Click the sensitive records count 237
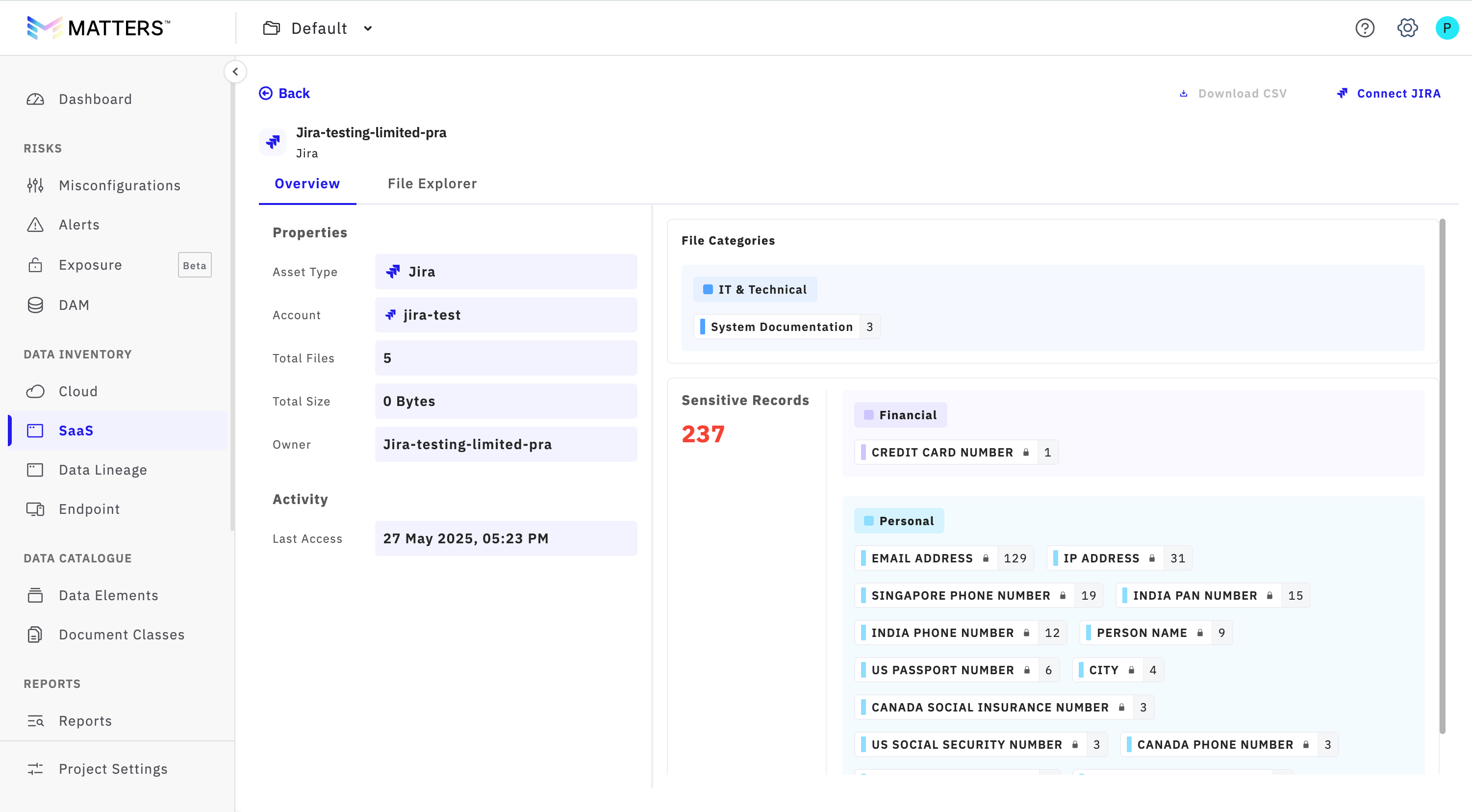The height and width of the screenshot is (812, 1472). click(x=703, y=434)
